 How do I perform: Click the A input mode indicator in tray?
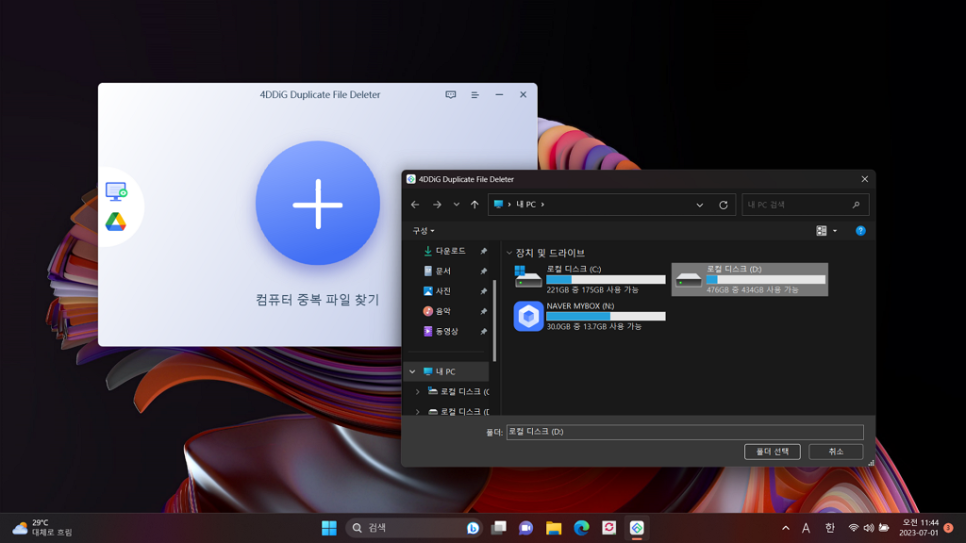tap(806, 528)
